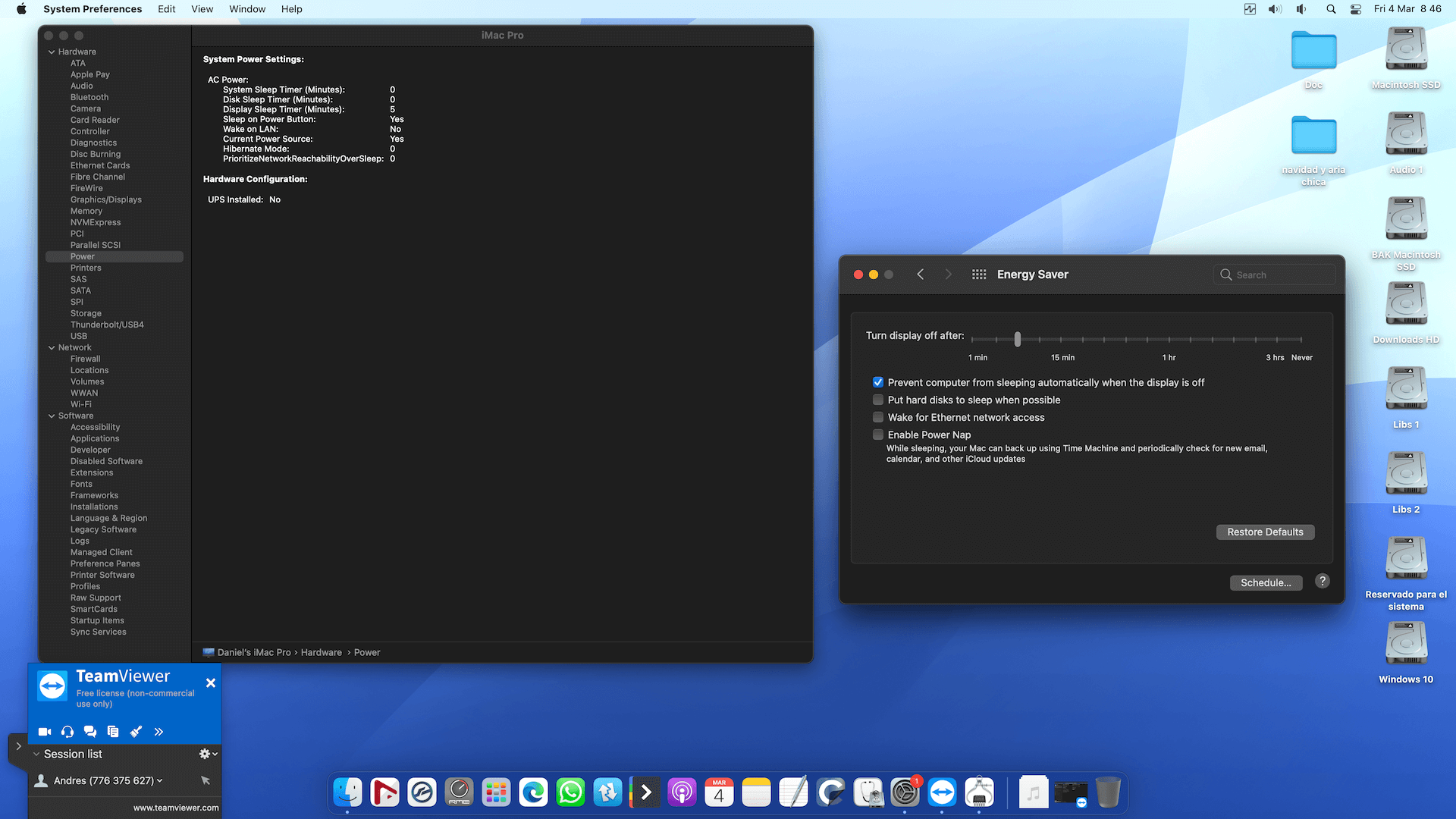Open TeamViewer file transfer box icon
1456x819 pixels.
tap(113, 732)
